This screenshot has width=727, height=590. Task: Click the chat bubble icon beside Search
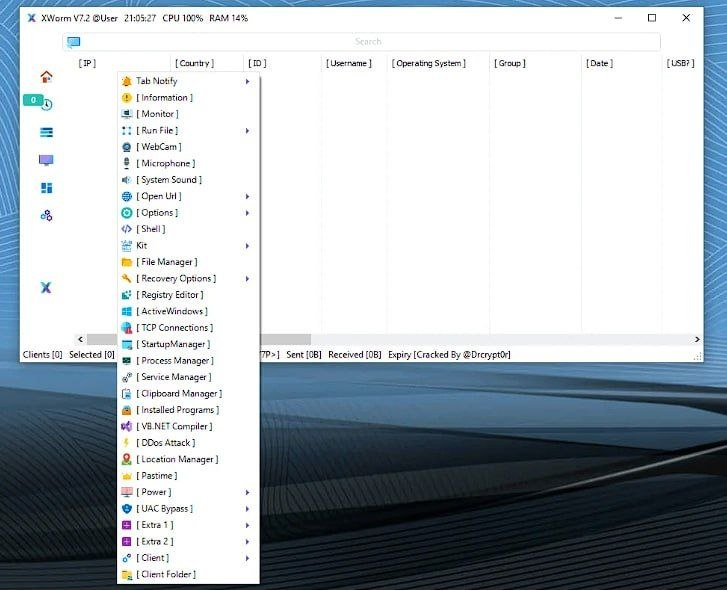click(x=73, y=42)
